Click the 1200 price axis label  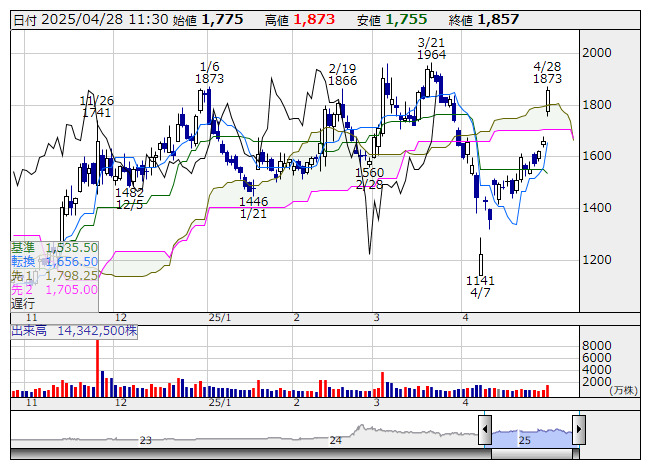597,260
